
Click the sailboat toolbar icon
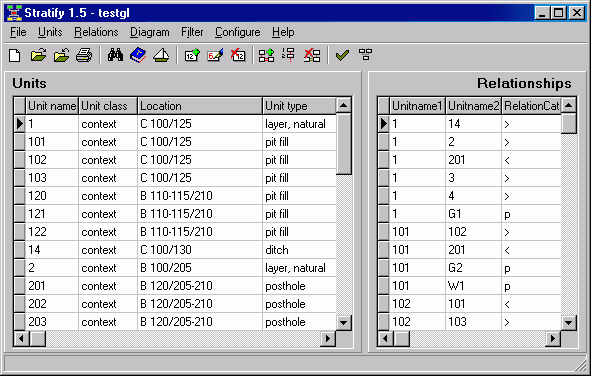(x=161, y=55)
